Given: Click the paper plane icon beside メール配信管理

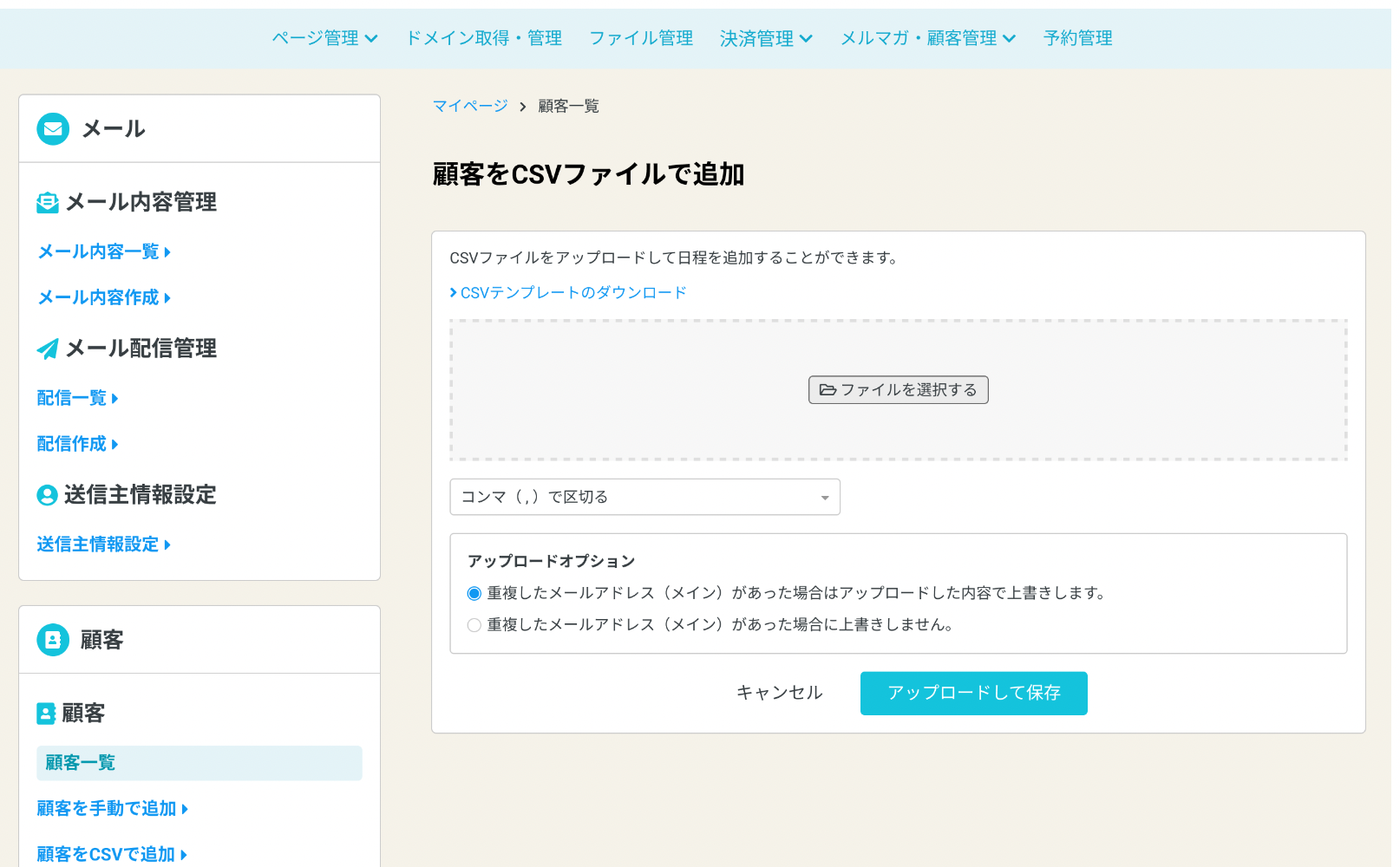Looking at the screenshot, I should click(48, 349).
